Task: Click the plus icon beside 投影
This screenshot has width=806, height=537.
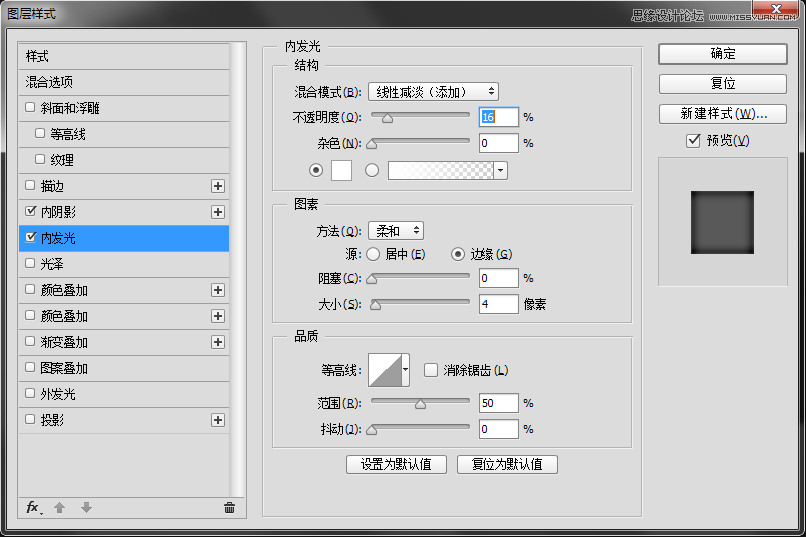Action: [218, 420]
